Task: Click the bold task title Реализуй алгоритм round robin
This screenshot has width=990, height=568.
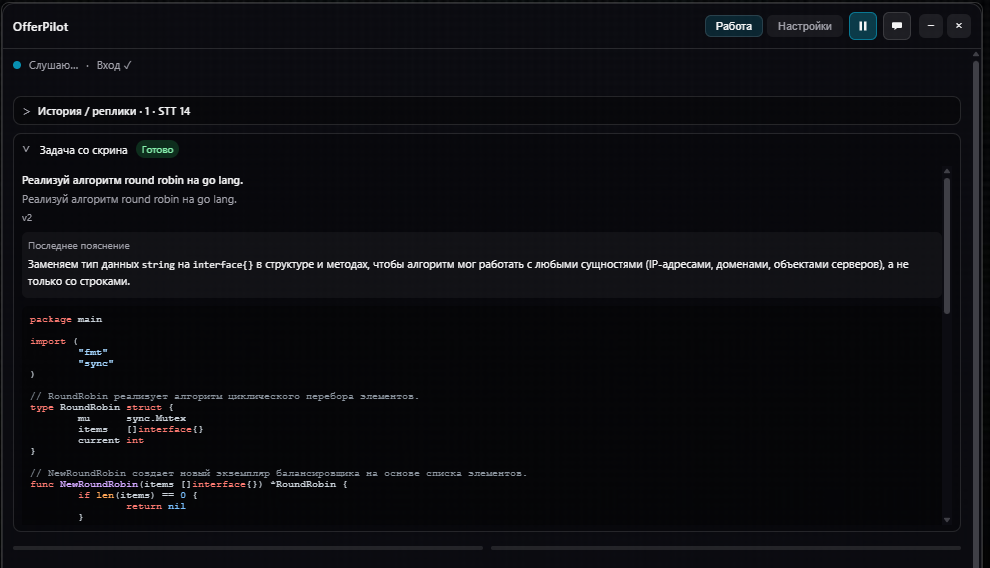Action: [x=132, y=180]
